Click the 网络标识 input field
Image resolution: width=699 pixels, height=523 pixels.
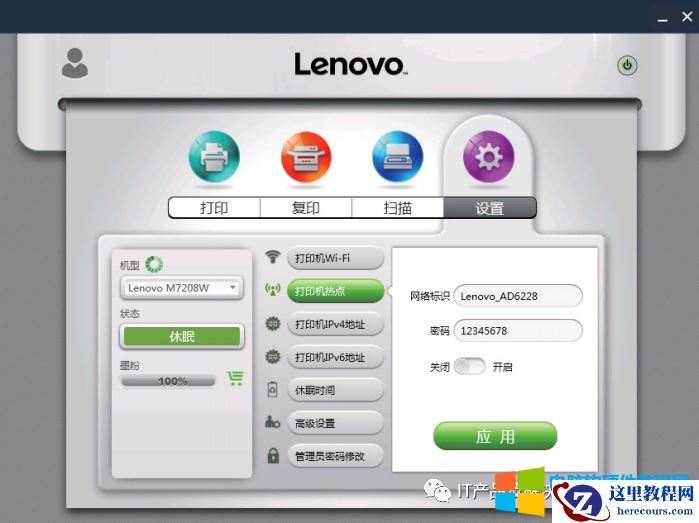pyautogui.click(x=518, y=296)
